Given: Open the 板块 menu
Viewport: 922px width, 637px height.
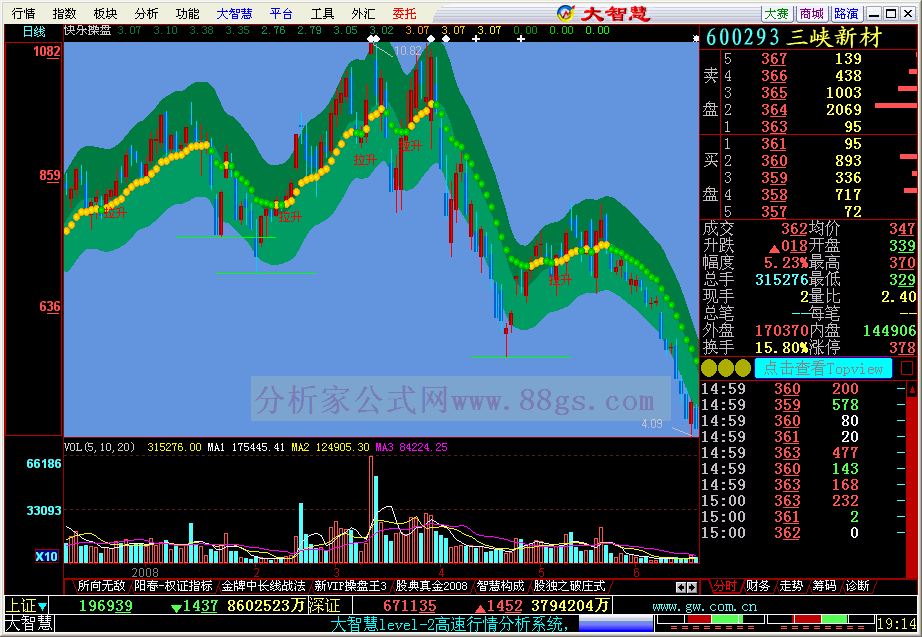Looking at the screenshot, I should point(105,13).
